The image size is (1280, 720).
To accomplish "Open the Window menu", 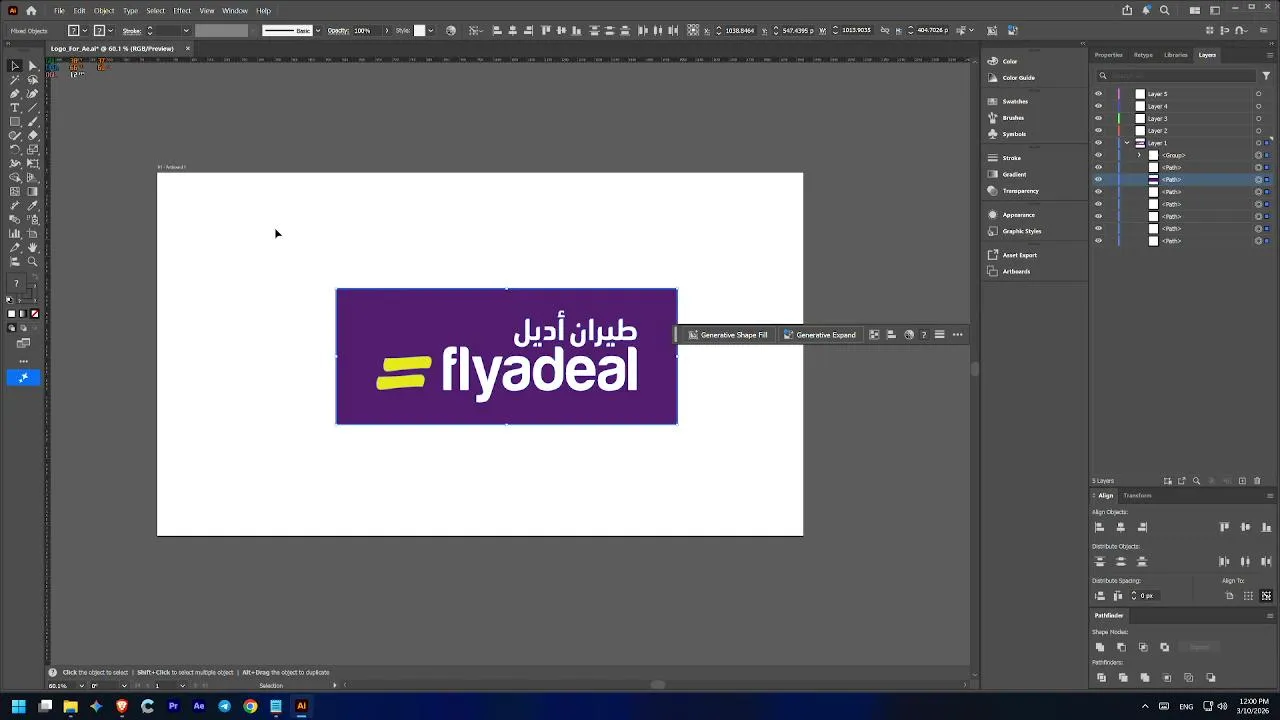I will point(235,10).
